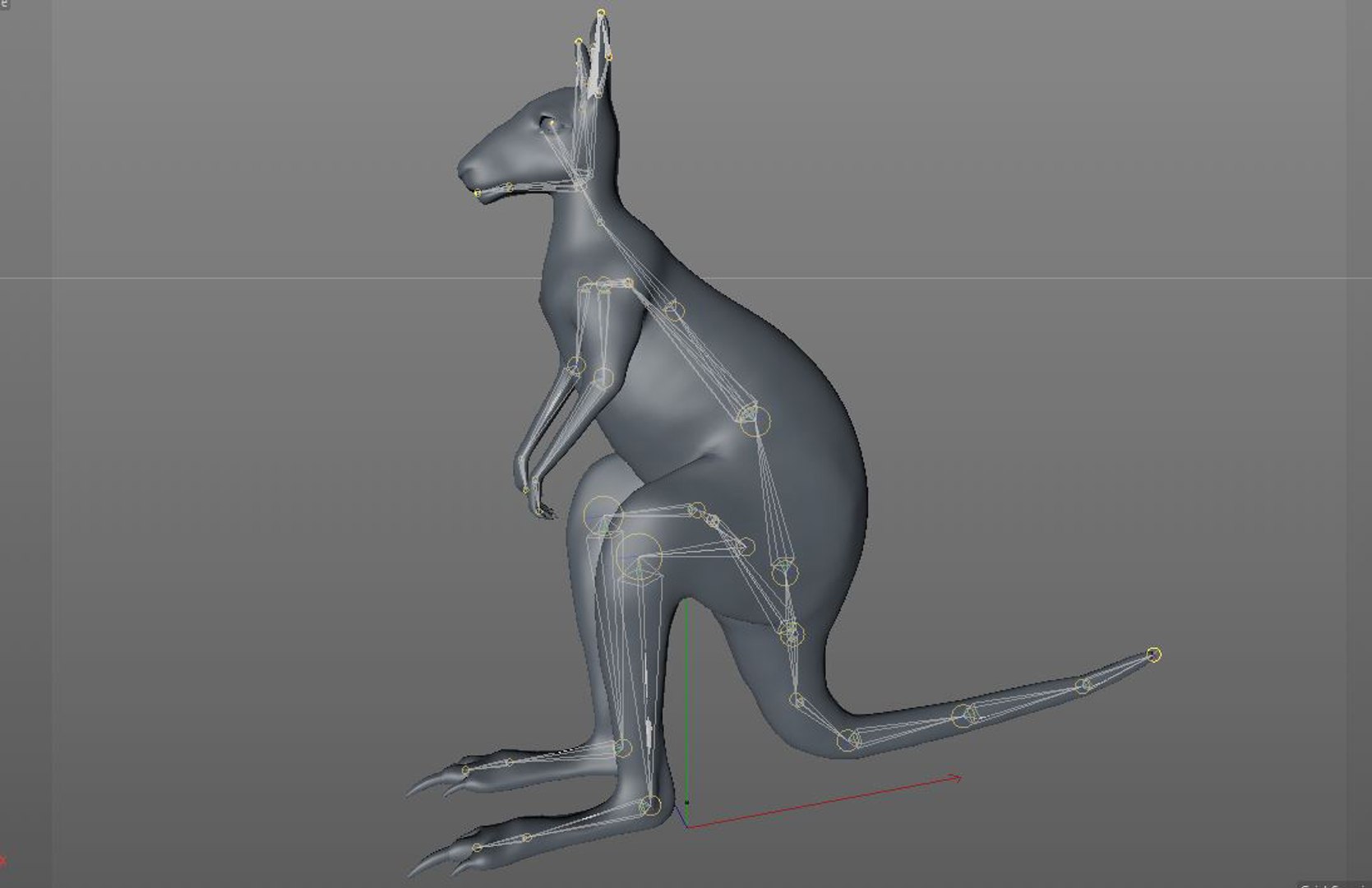1372x888 pixels.
Task: Select the second tail joint near tip
Action: [1085, 685]
